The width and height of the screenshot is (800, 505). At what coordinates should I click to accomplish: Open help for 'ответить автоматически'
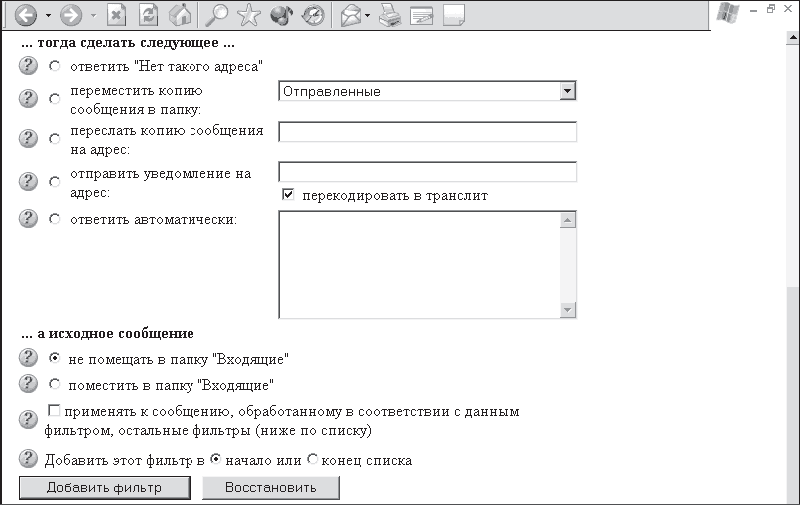[x=28, y=218]
